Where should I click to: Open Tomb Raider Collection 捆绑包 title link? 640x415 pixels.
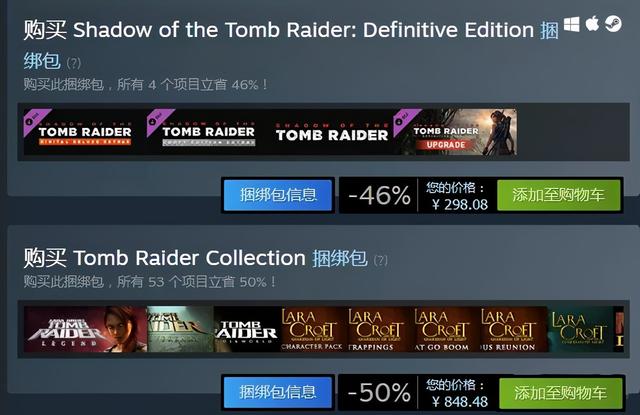pyautogui.click(x=340, y=258)
